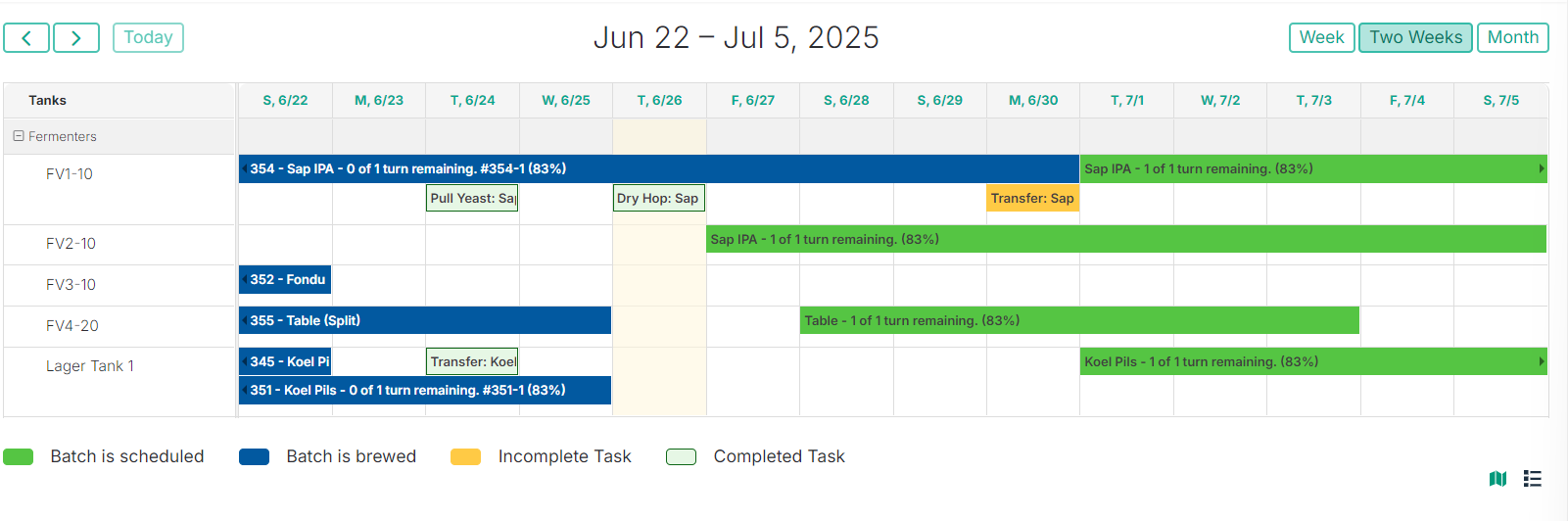This screenshot has height=521, width=1568.
Task: Switch to Week view
Action: (1322, 37)
